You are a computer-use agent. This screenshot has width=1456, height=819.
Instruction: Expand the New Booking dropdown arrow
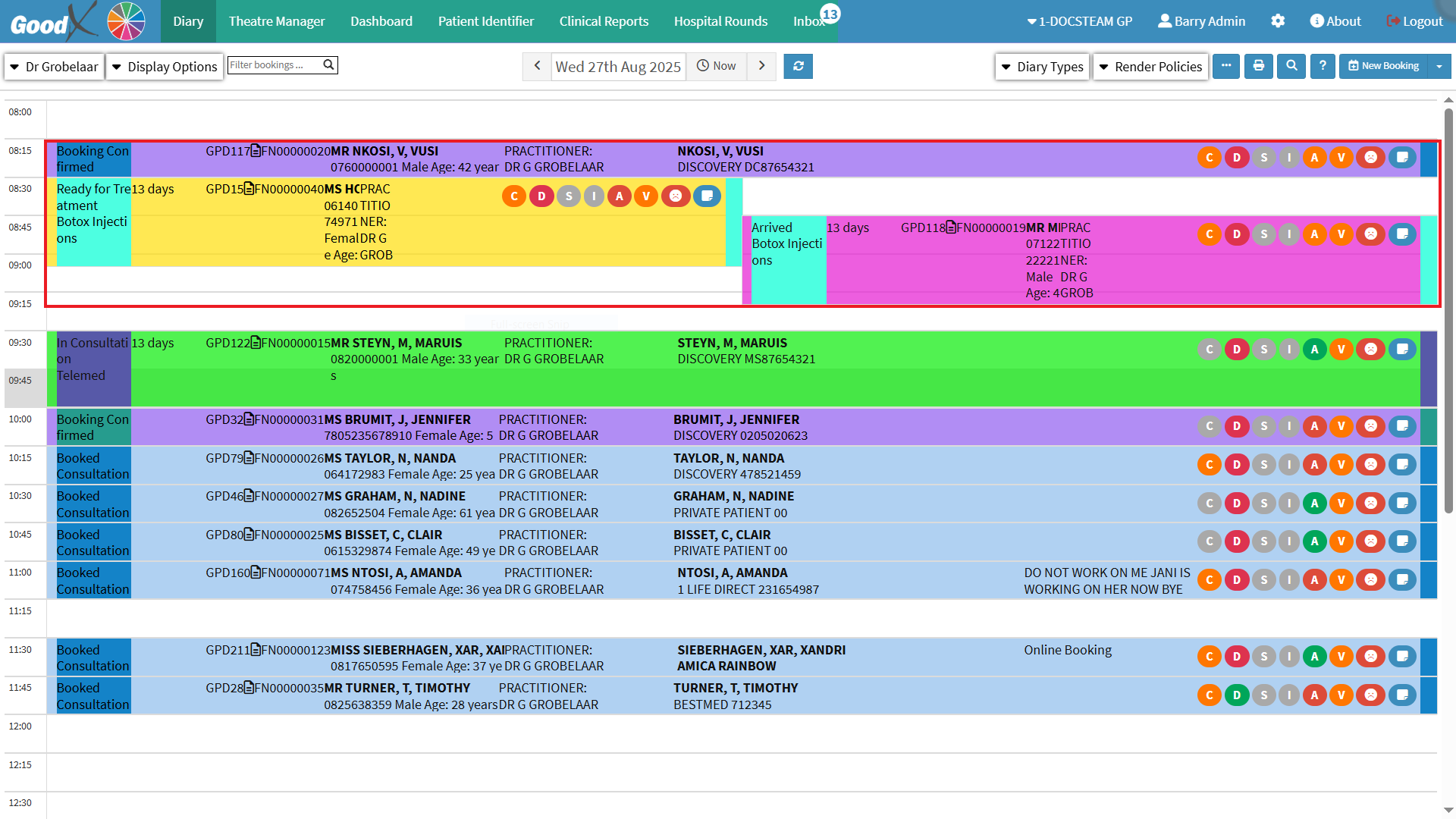point(1439,66)
